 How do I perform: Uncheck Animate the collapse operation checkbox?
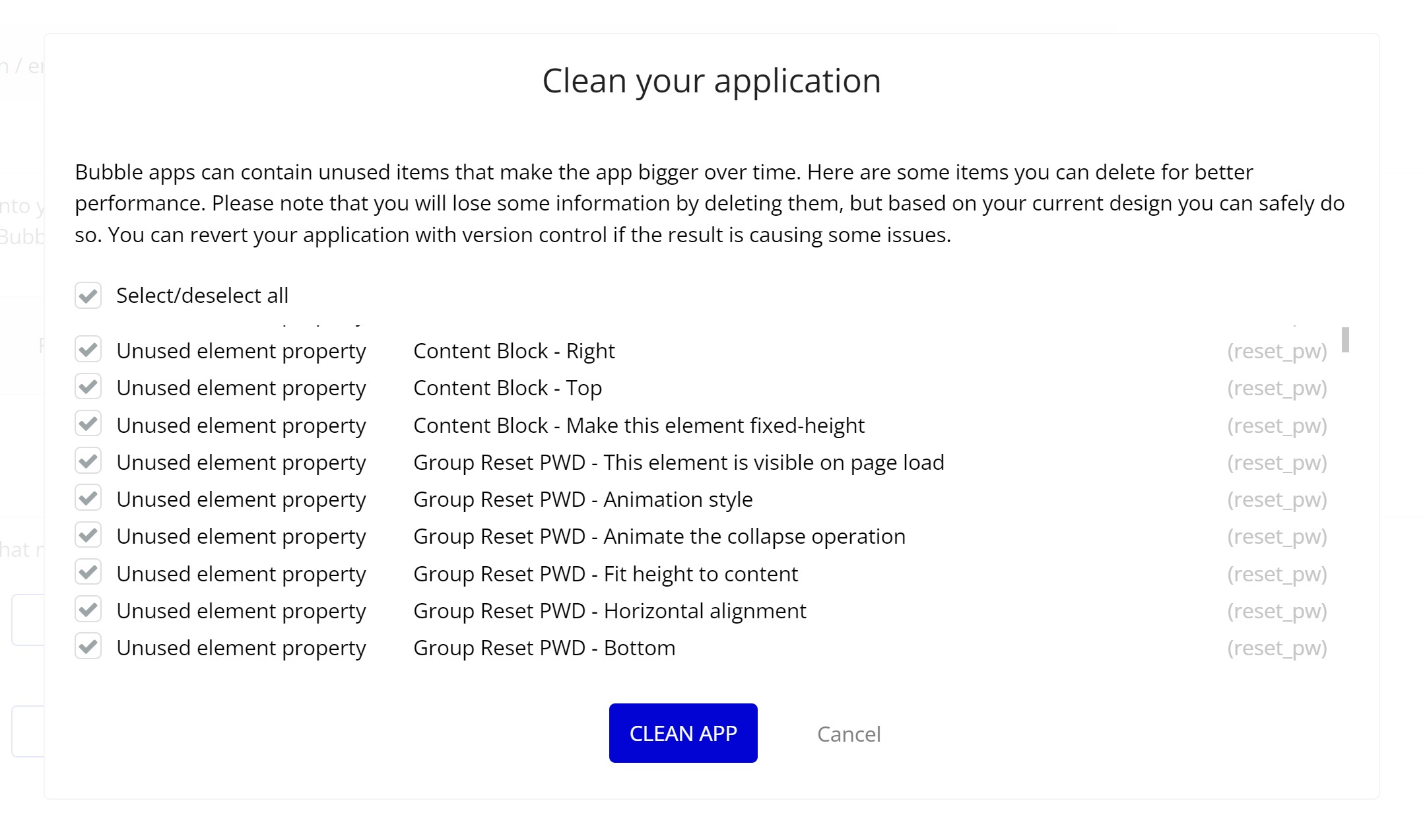click(x=88, y=535)
